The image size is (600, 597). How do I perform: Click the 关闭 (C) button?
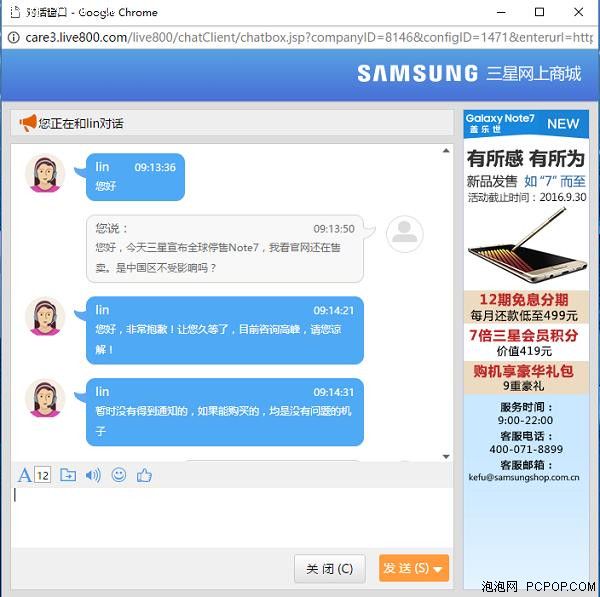329,569
